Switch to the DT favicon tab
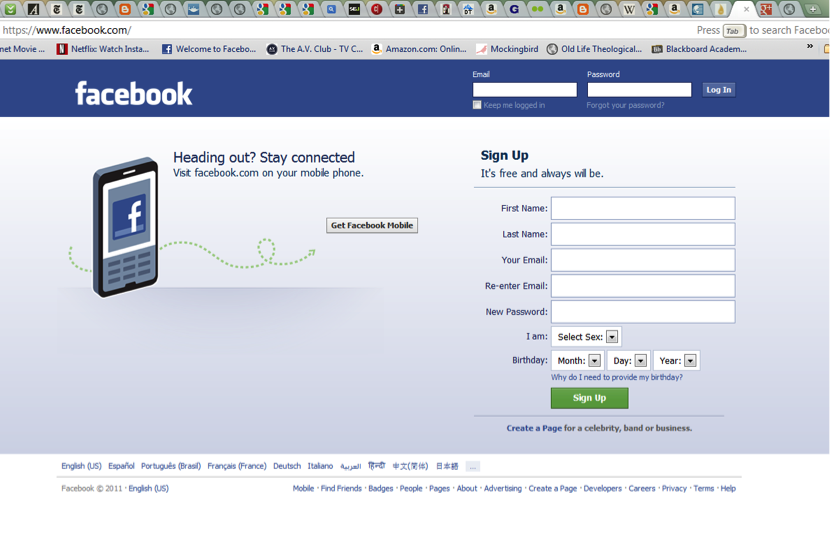This screenshot has width=830, height=549. pyautogui.click(x=468, y=8)
